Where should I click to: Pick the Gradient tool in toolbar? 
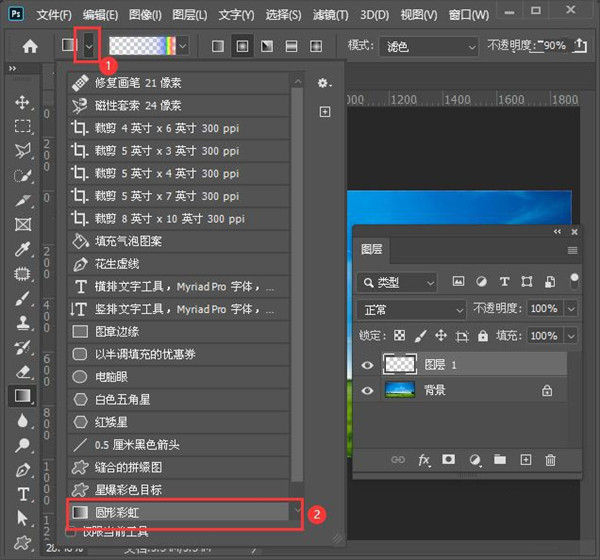coord(23,396)
